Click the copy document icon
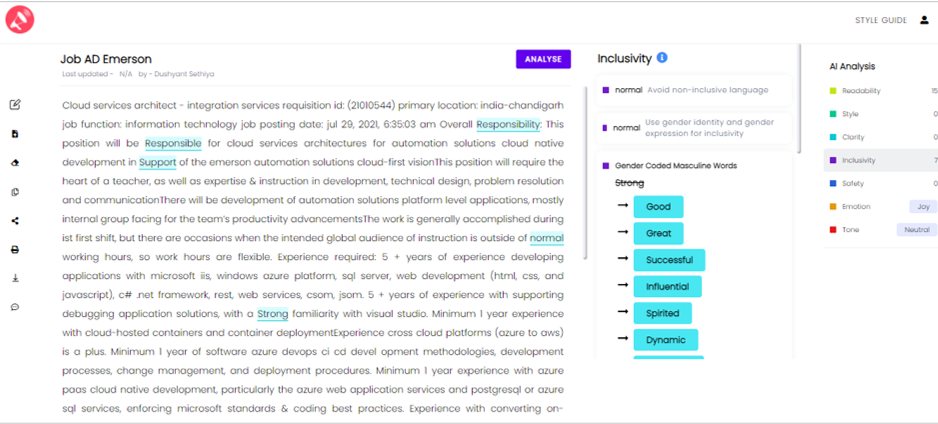The width and height of the screenshot is (938, 424). click(16, 192)
